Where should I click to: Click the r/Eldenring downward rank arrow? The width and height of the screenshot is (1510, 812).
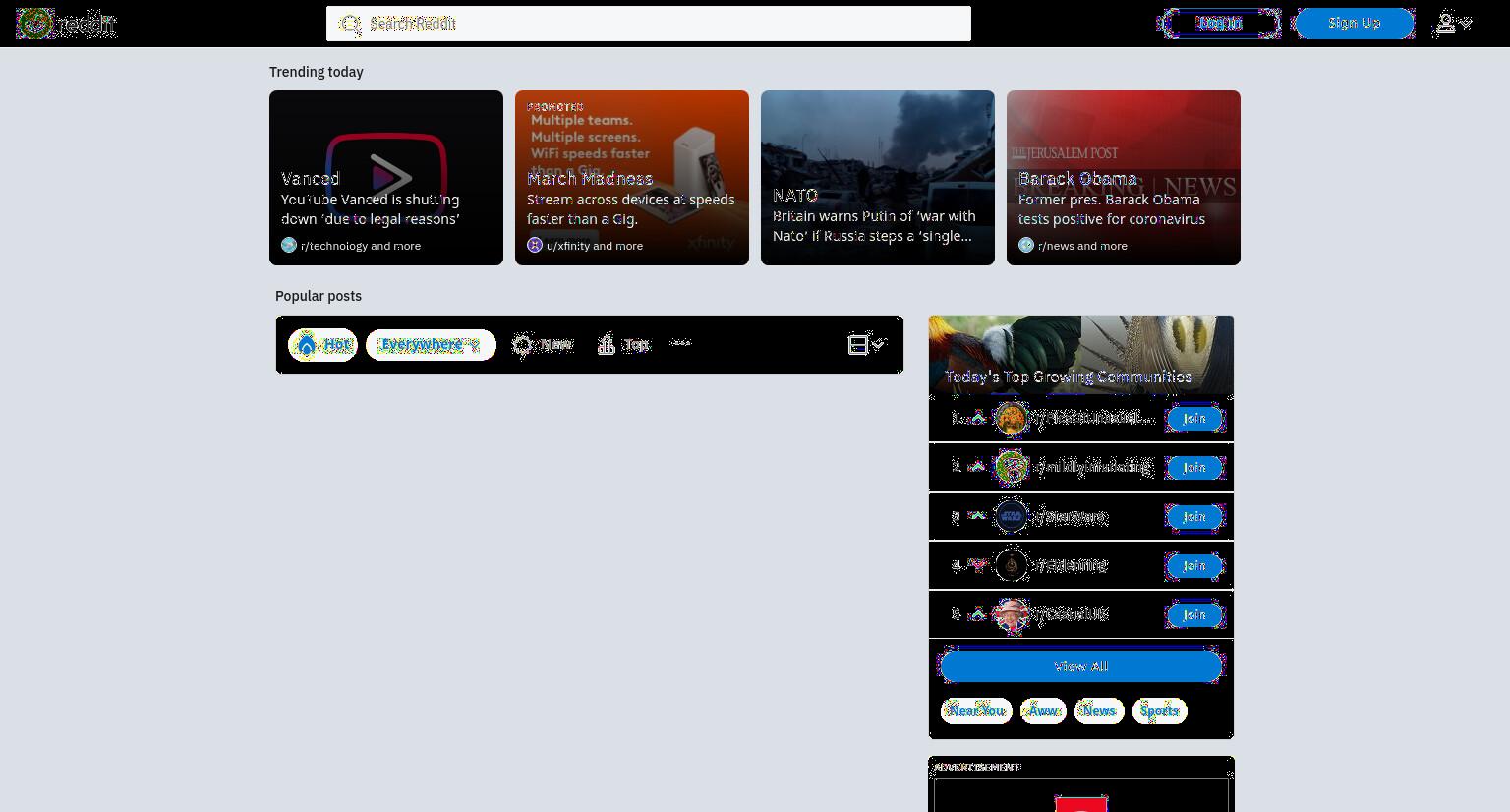[x=977, y=565]
